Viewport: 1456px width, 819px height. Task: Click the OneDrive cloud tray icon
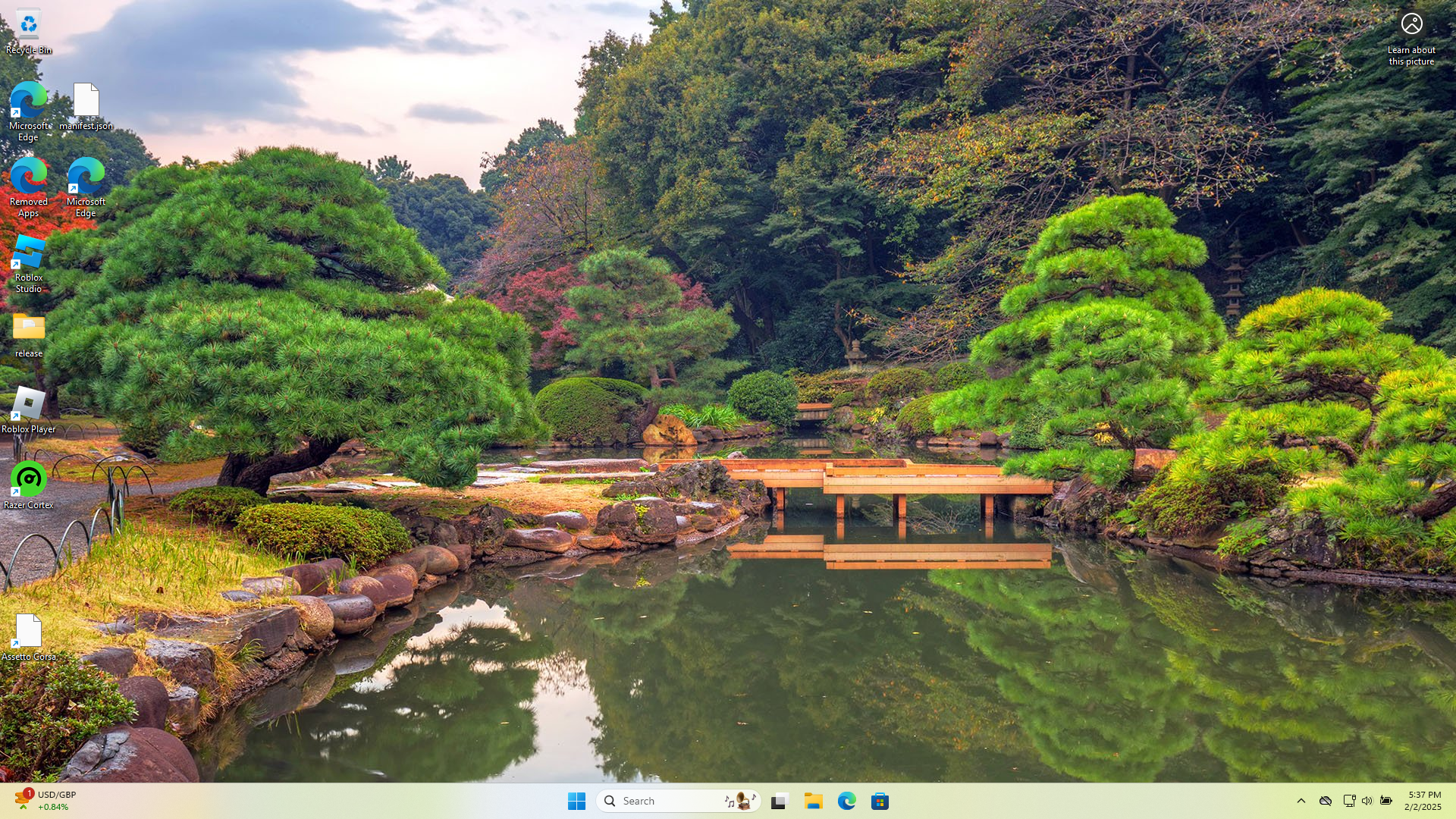(x=1326, y=801)
